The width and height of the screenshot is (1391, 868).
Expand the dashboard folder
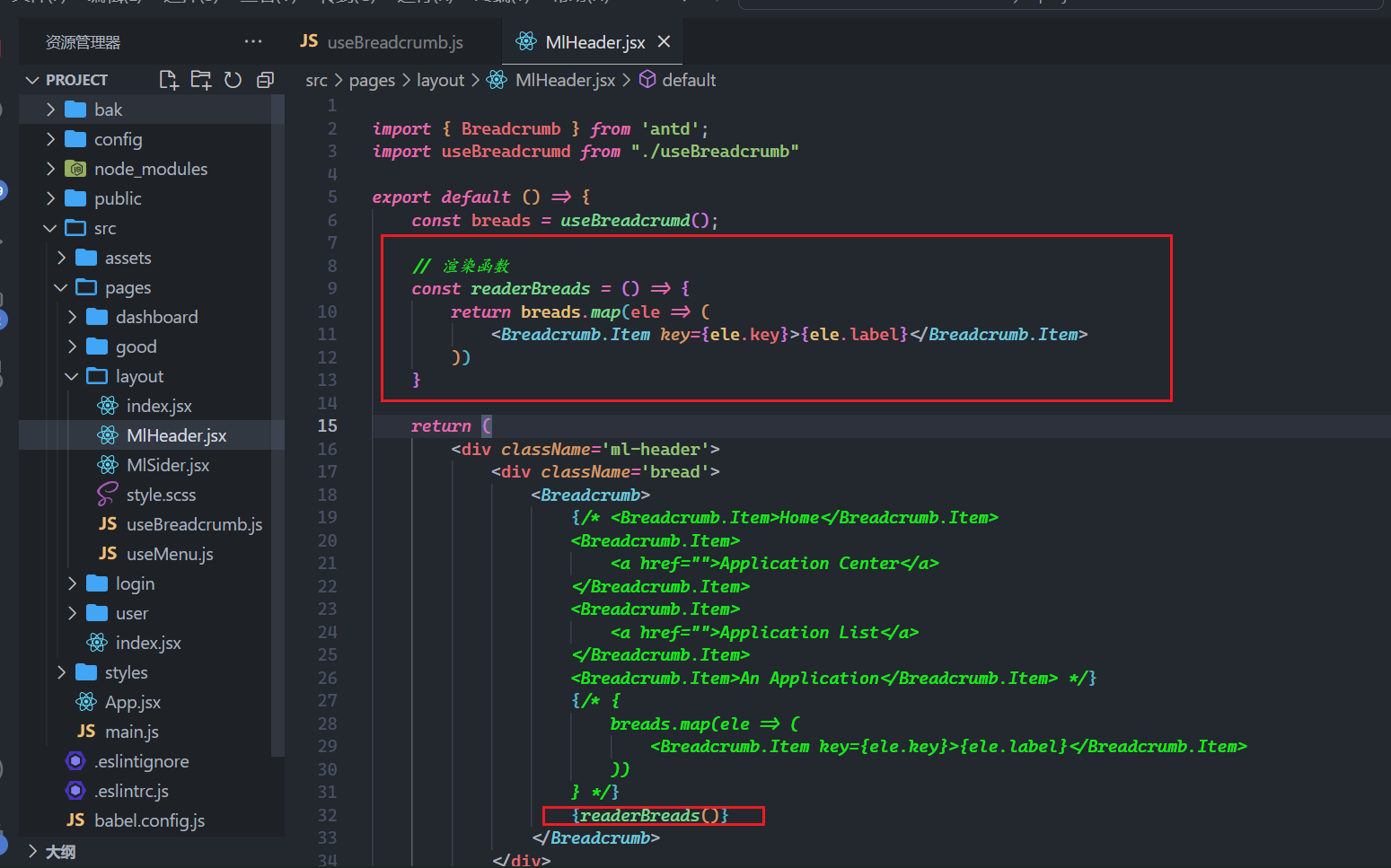72,317
